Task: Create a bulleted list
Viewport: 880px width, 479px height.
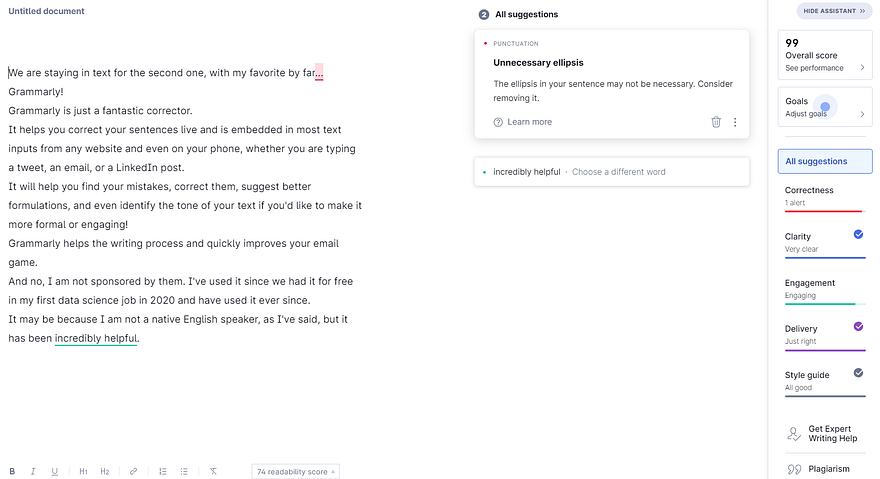Action: click(x=184, y=471)
